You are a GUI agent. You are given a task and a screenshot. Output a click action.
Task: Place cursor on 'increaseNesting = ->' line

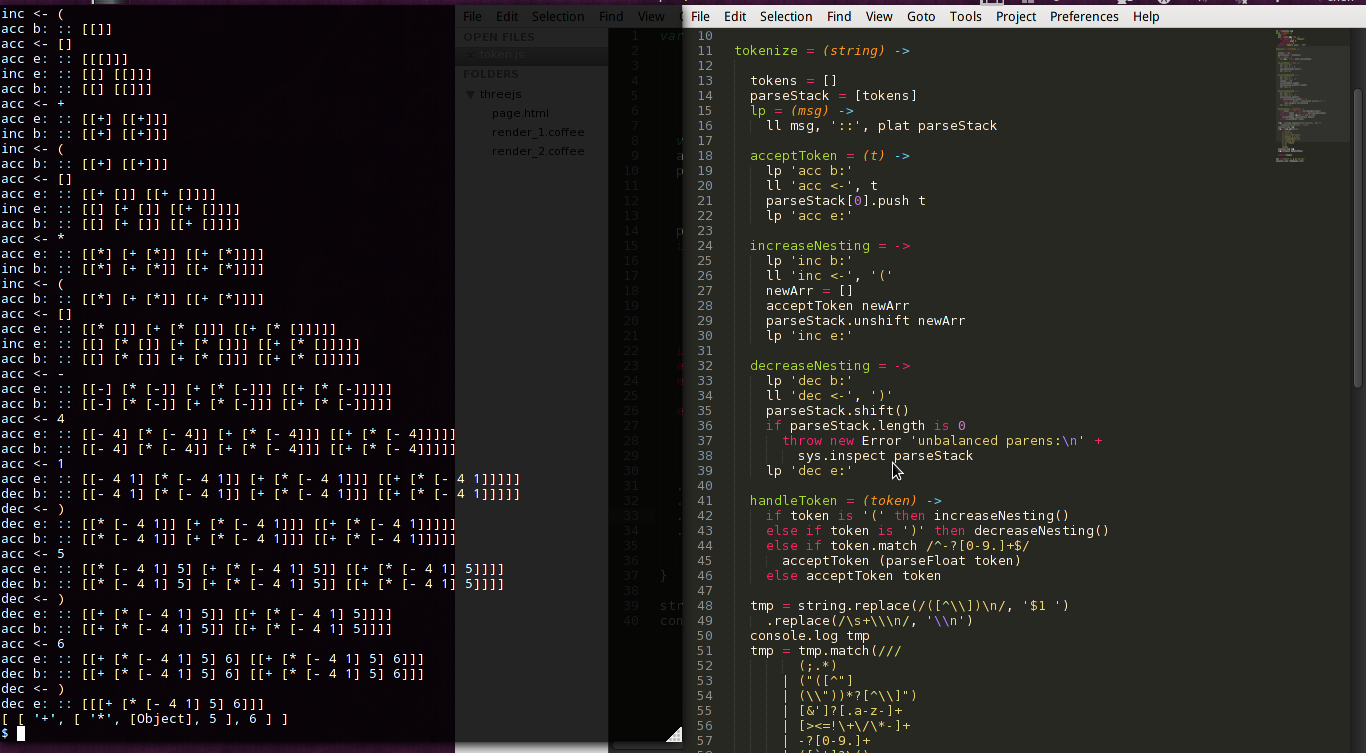(x=830, y=246)
